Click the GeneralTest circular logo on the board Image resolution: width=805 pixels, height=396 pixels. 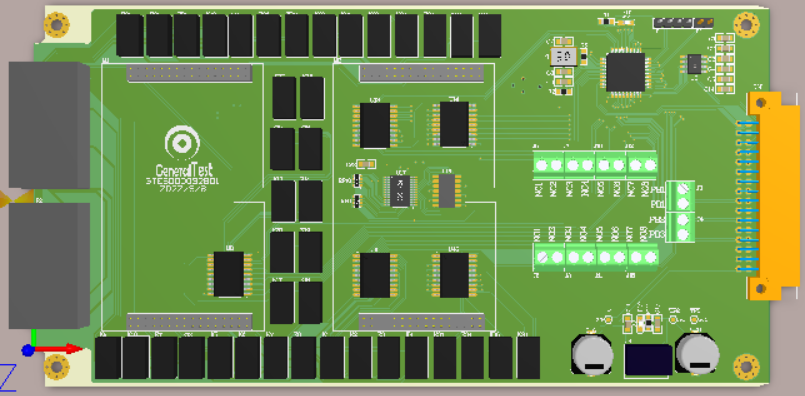point(182,142)
